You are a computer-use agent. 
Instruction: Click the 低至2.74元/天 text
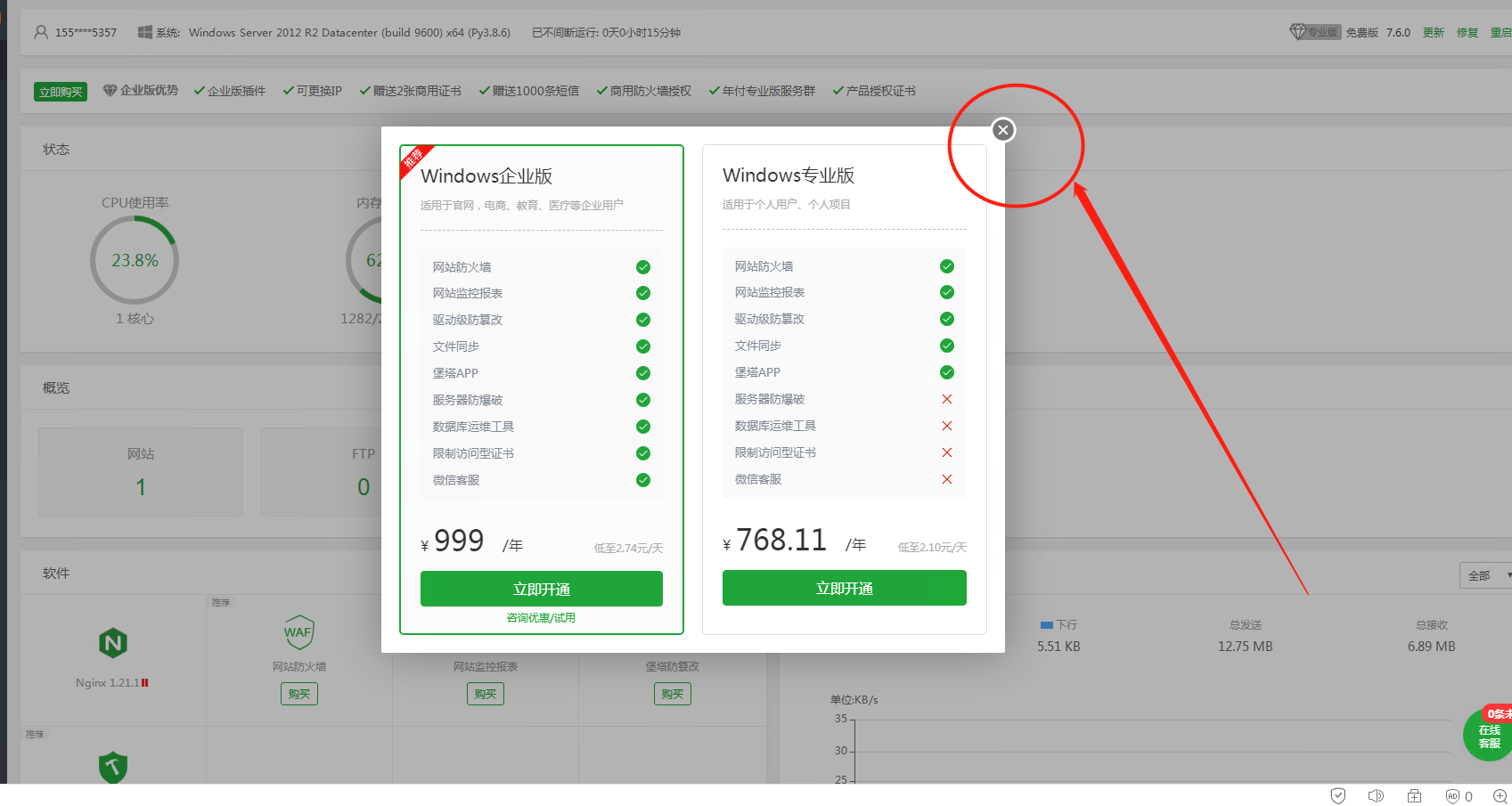[628, 549]
